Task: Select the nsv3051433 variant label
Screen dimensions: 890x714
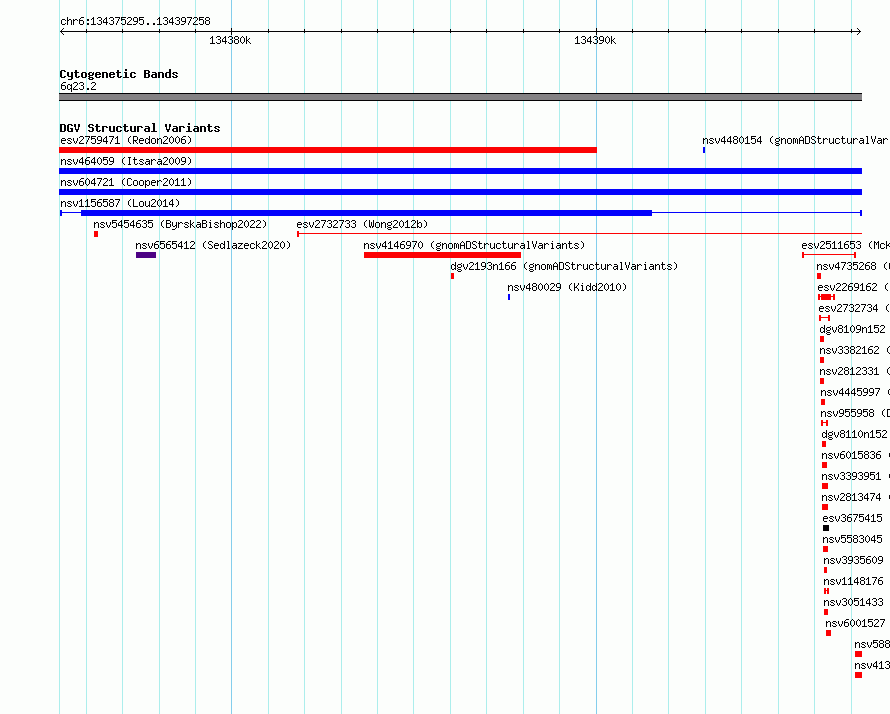Action: [x=854, y=602]
